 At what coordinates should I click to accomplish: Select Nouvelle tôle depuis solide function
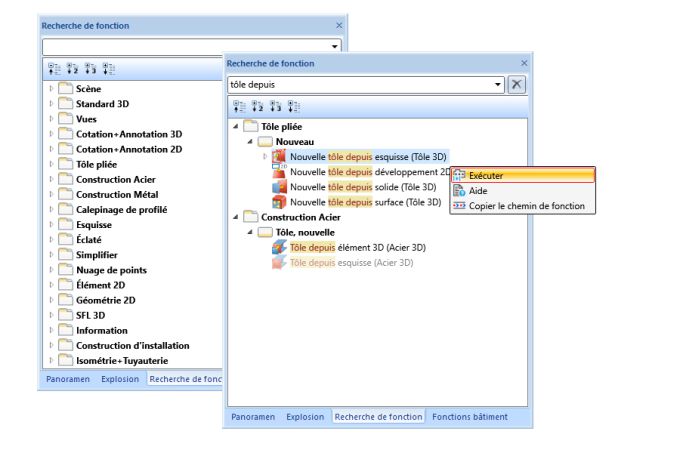point(362,187)
